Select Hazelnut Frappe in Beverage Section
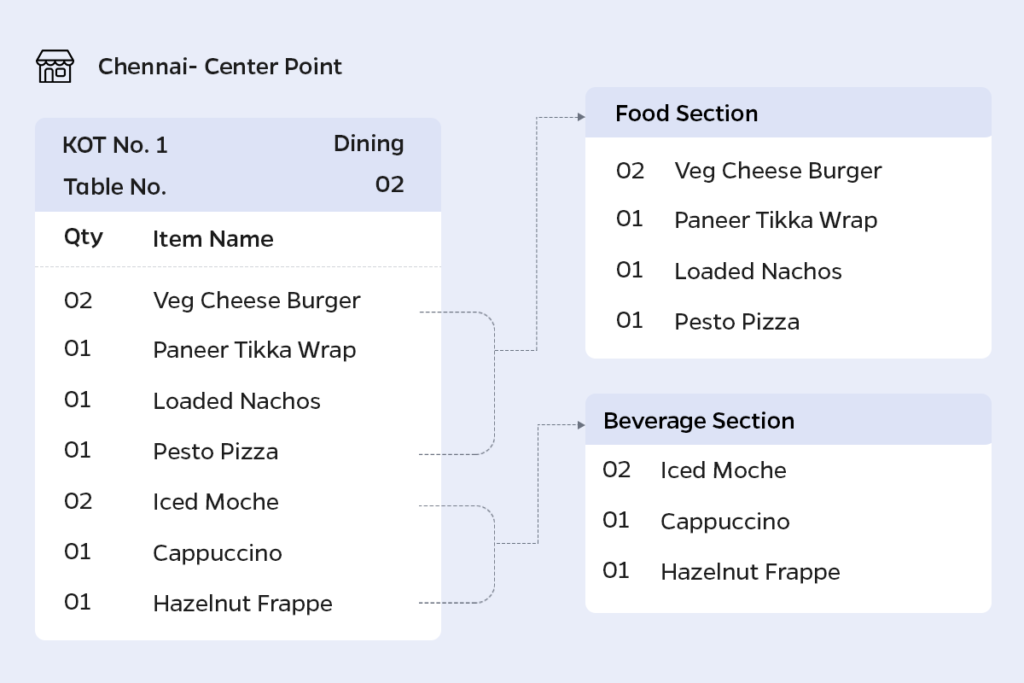Image resolution: width=1024 pixels, height=683 pixels. point(750,572)
